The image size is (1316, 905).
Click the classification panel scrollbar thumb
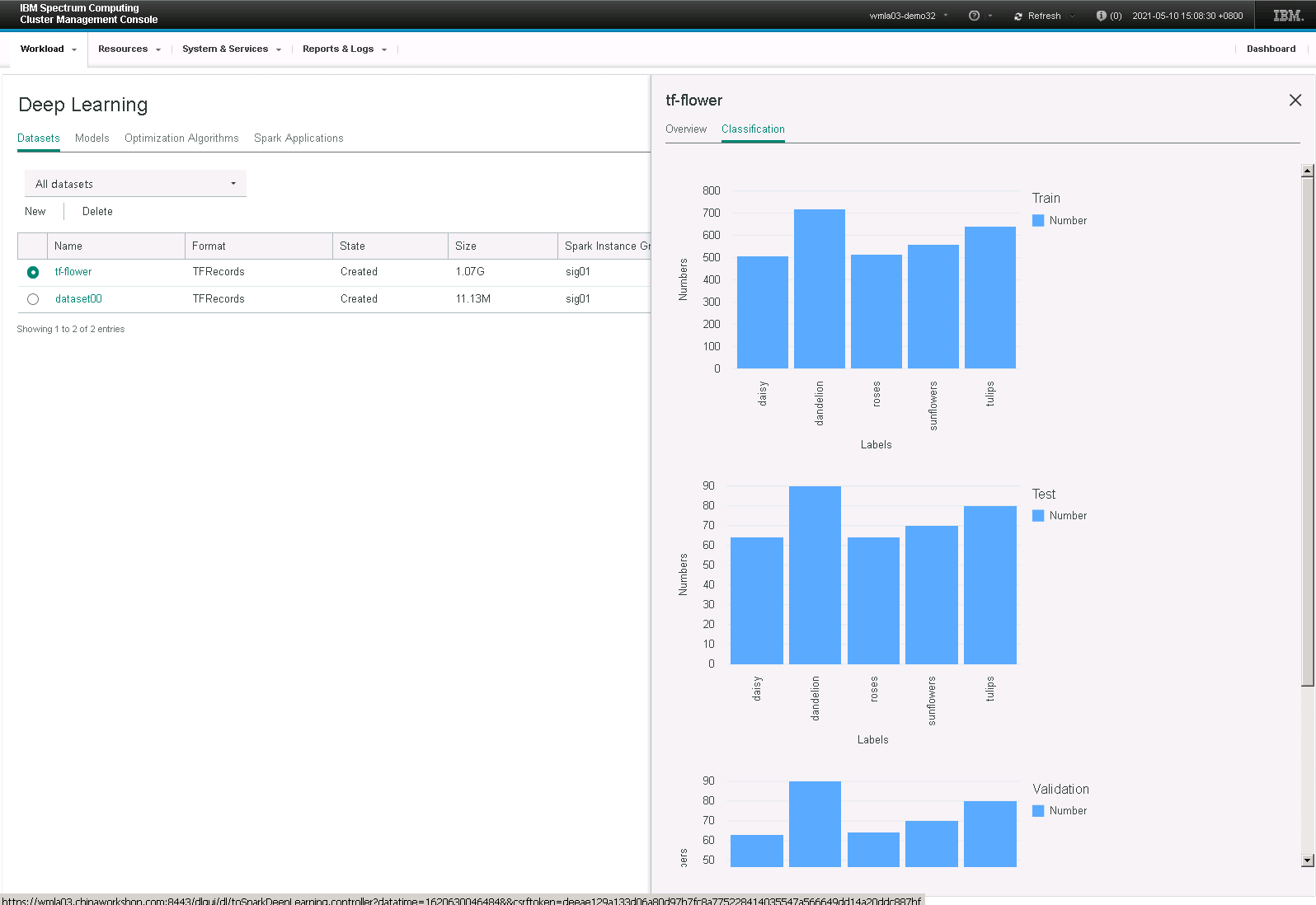[x=1307, y=431]
